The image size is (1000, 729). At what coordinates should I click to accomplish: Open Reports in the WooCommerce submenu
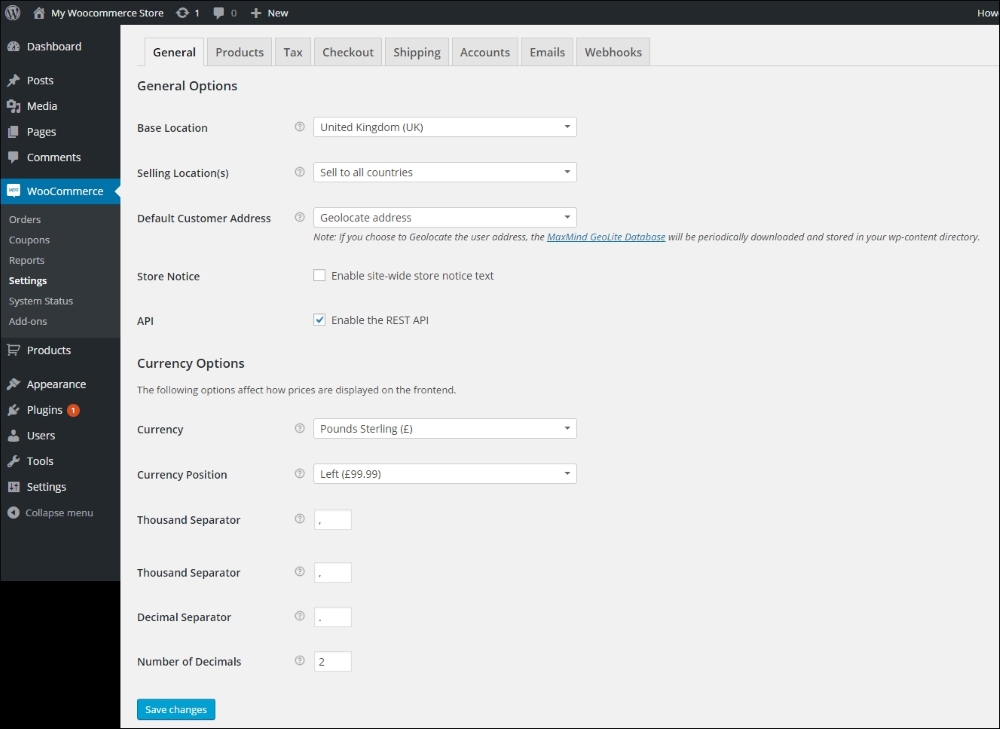coord(27,260)
